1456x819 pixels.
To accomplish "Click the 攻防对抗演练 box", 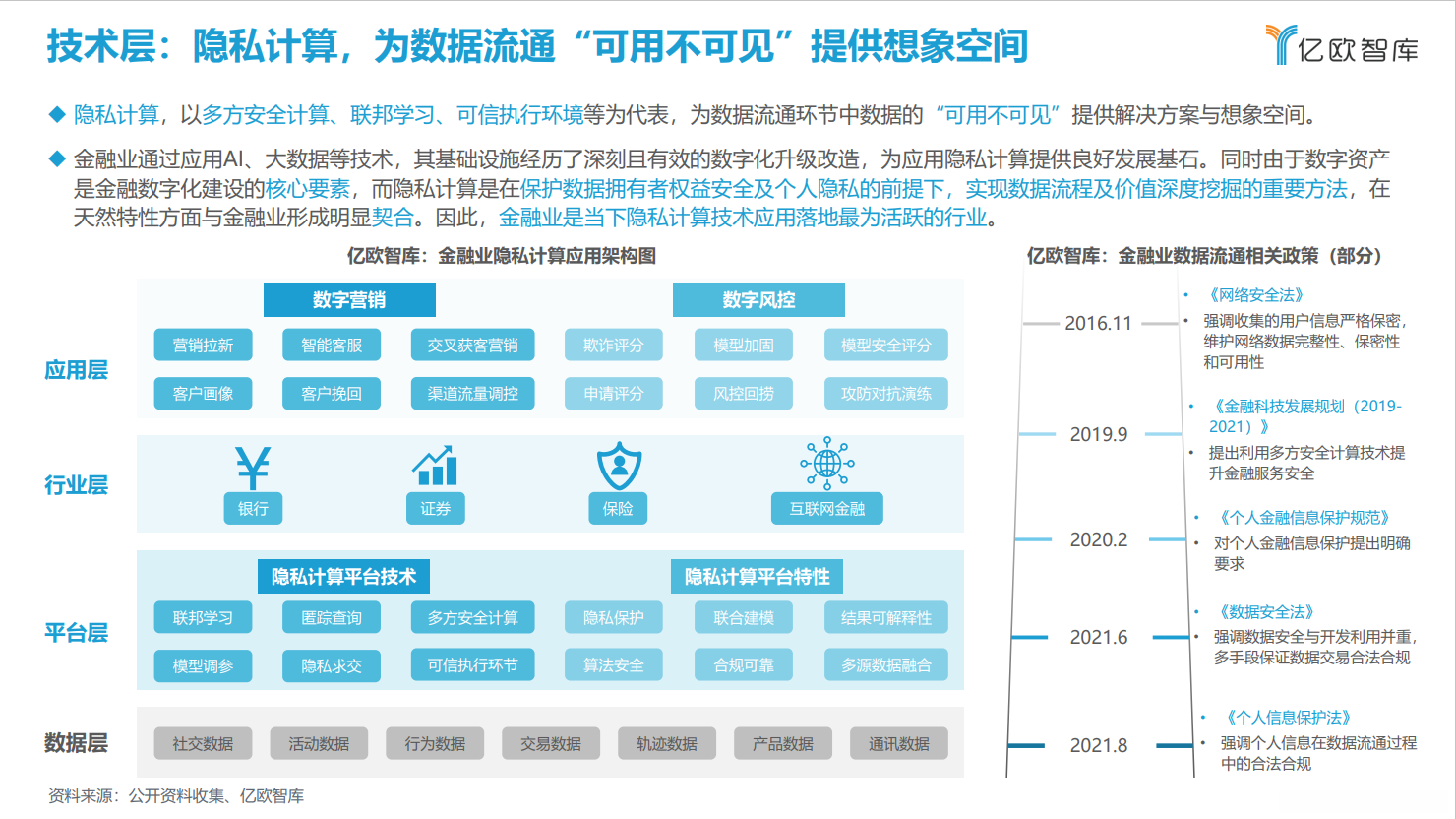I will tap(886, 394).
